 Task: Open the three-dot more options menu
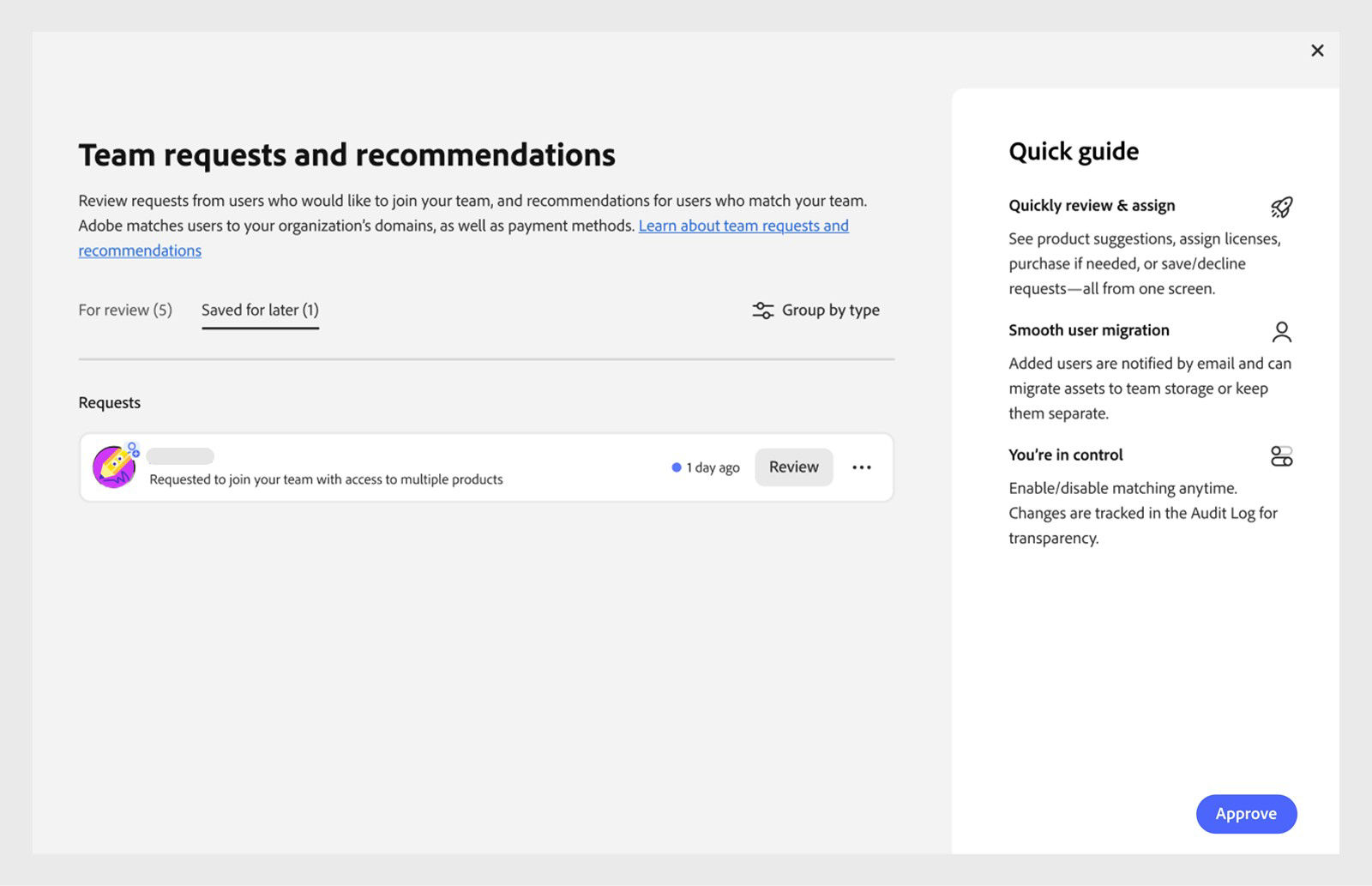coord(862,467)
